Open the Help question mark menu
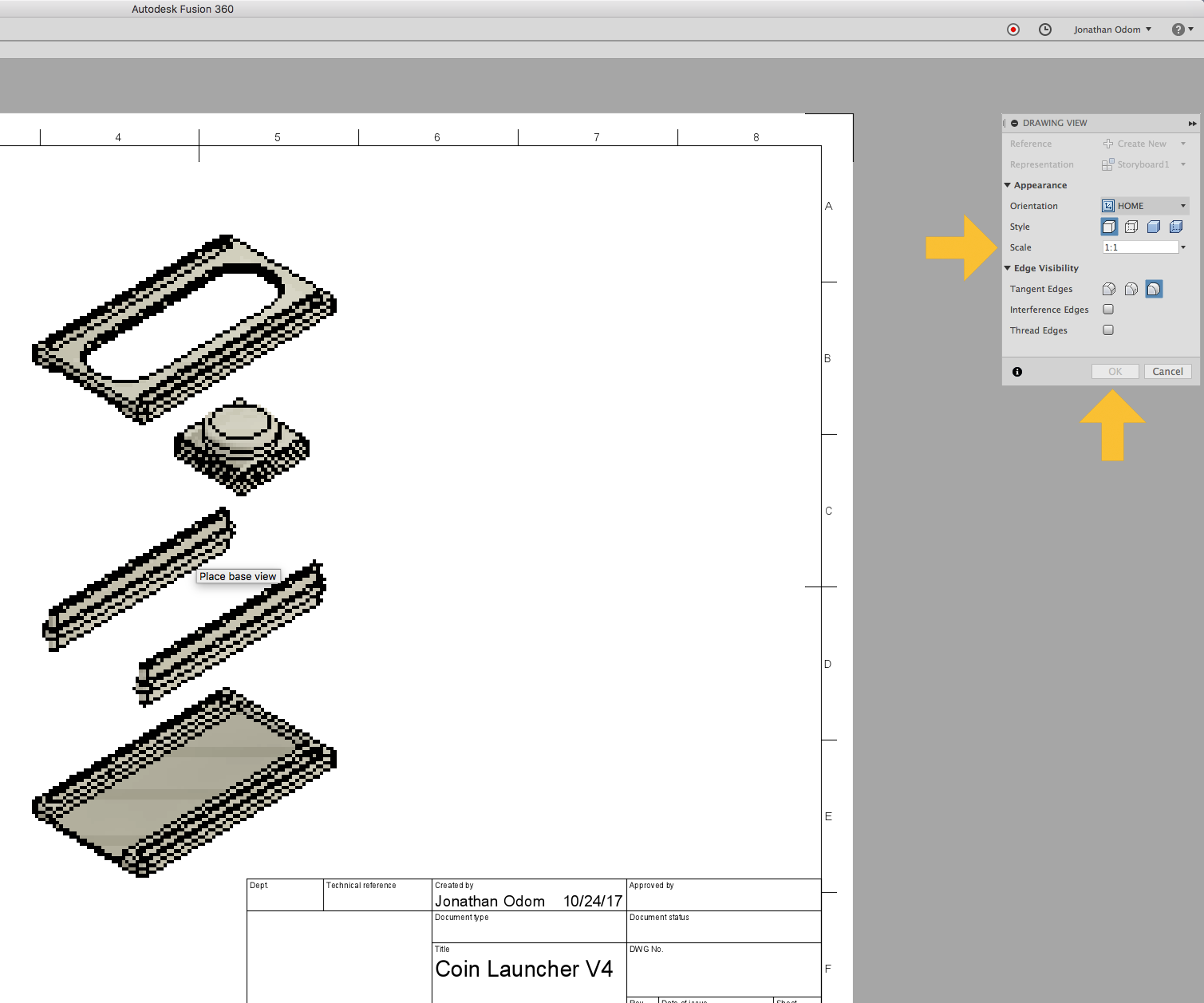Image resolution: width=1204 pixels, height=1003 pixels. point(1179,30)
